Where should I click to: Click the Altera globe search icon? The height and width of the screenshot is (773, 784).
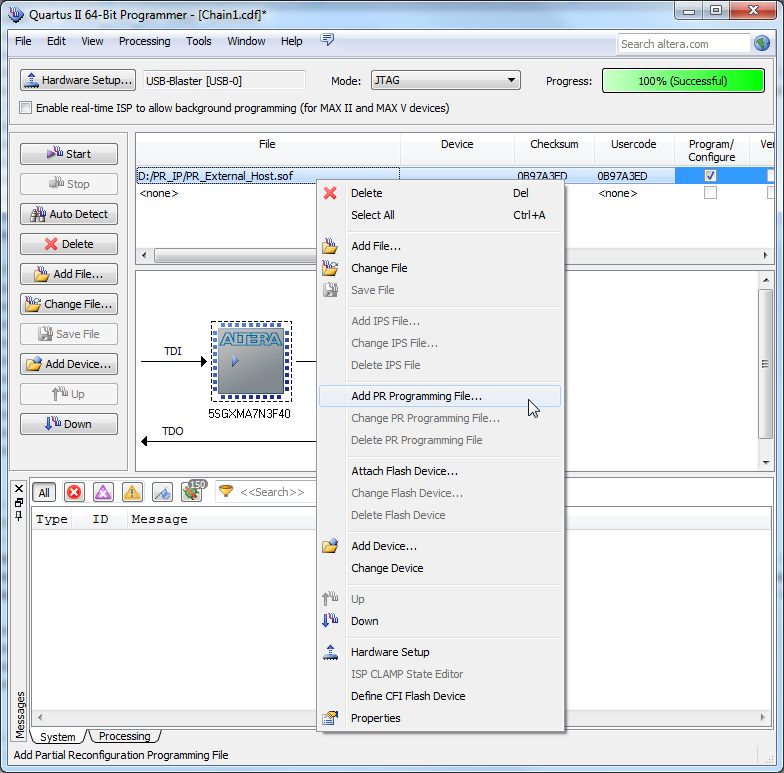[762, 44]
